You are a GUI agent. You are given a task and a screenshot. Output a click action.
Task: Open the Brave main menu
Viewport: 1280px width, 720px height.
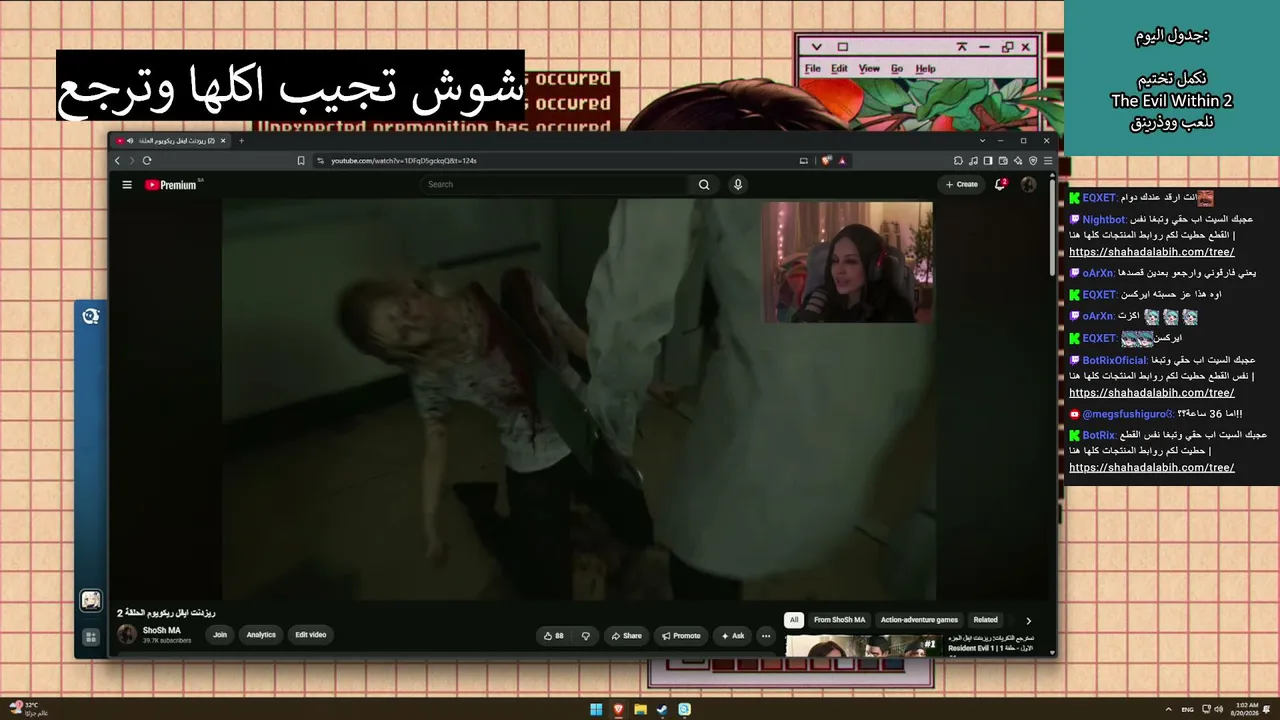1048,161
